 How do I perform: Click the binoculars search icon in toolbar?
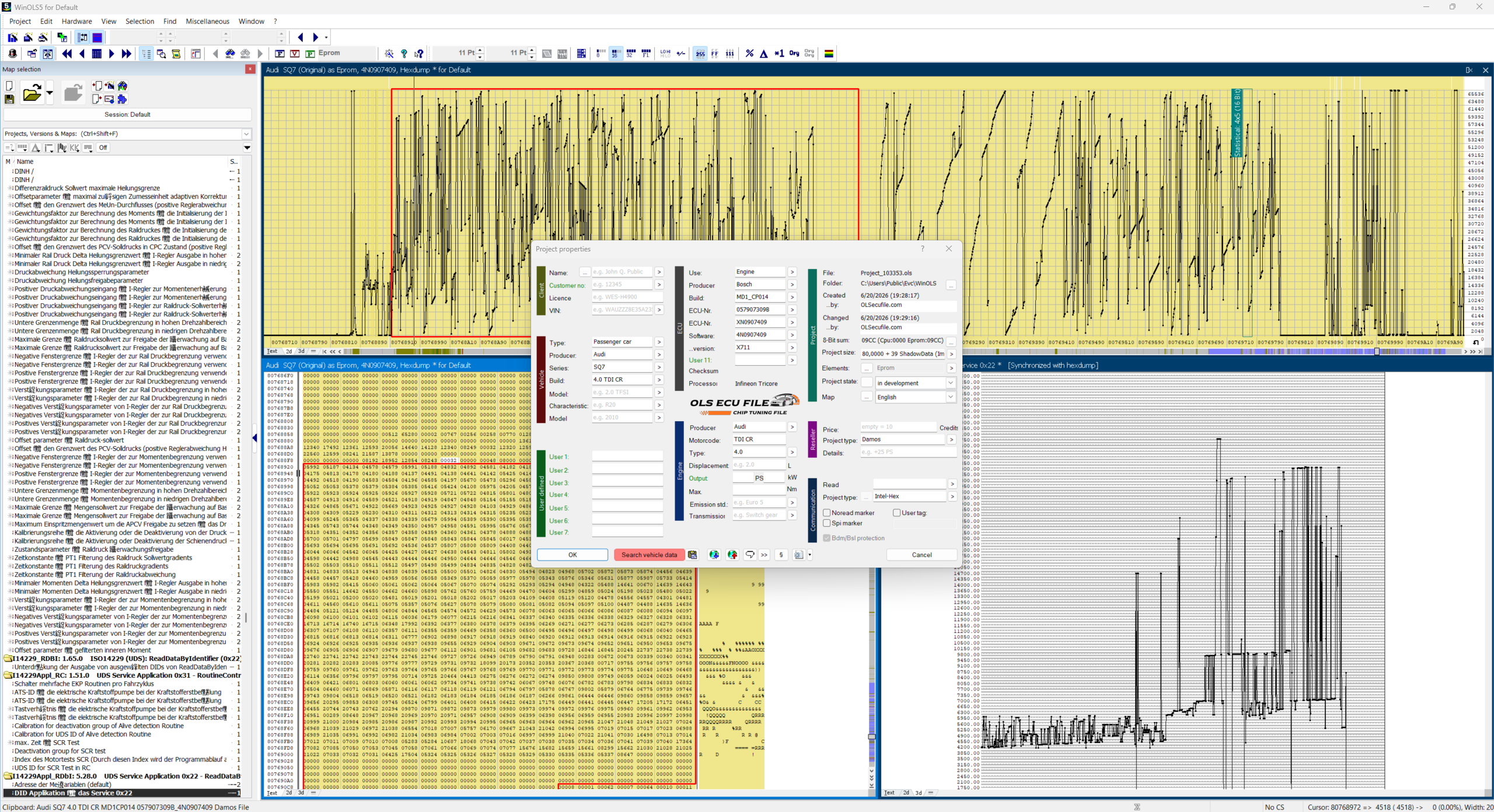(x=231, y=53)
